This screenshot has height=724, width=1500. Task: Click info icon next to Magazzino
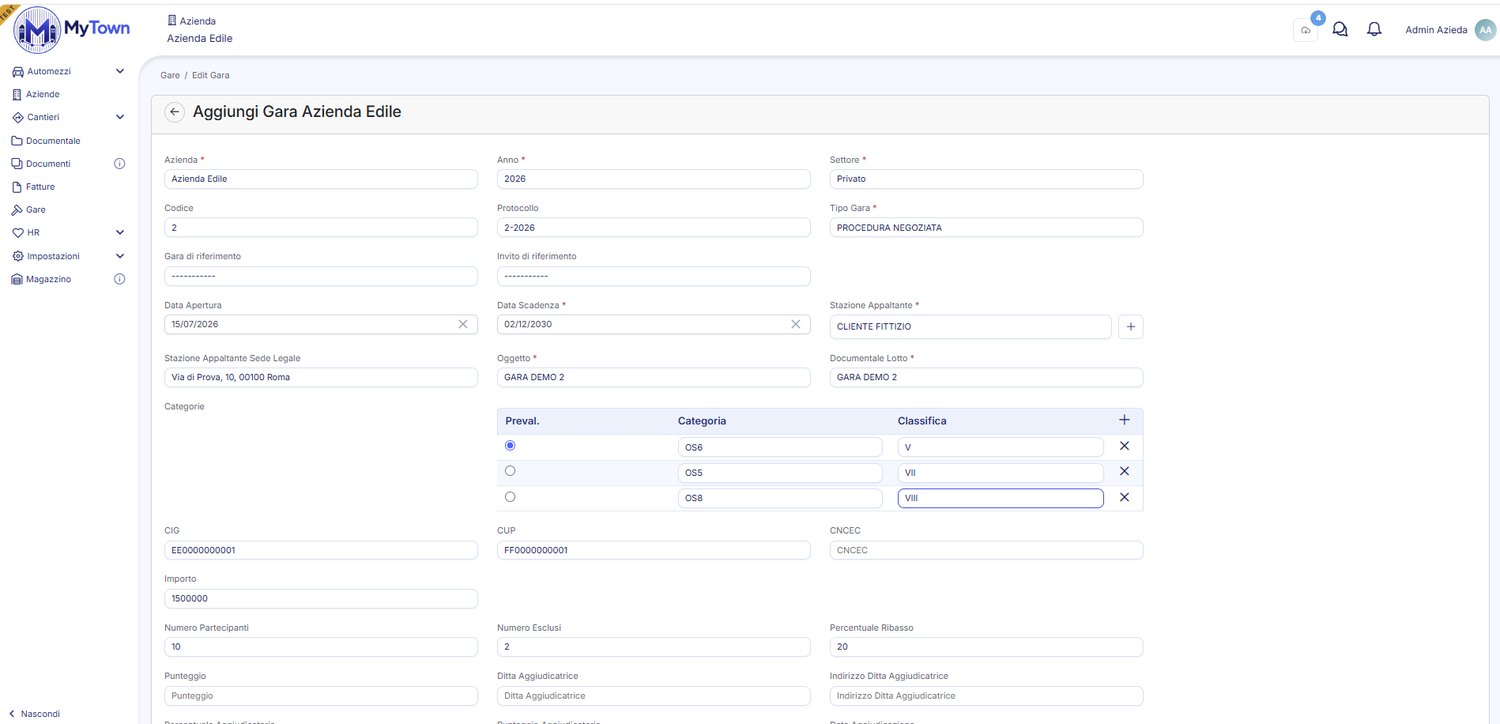(x=119, y=279)
